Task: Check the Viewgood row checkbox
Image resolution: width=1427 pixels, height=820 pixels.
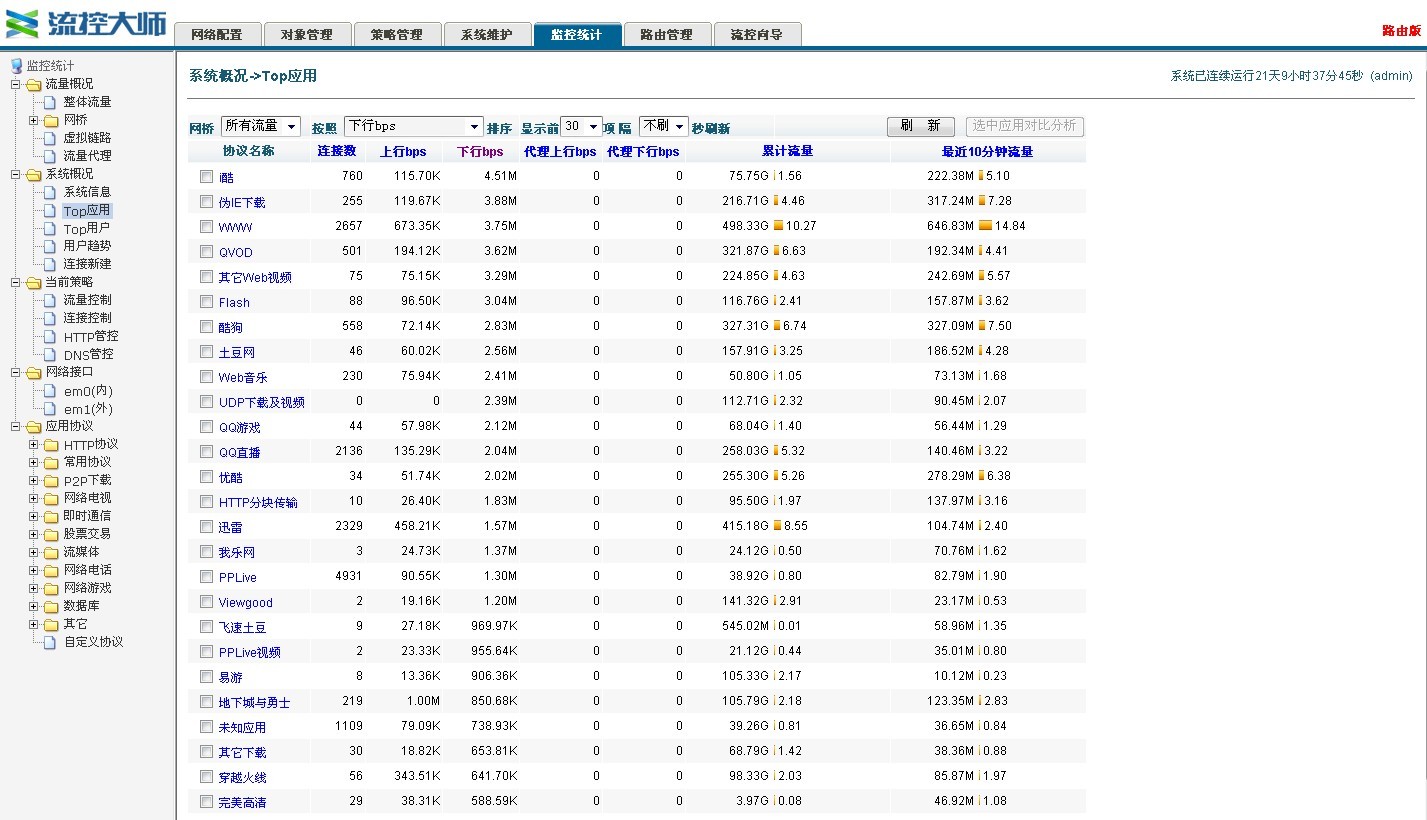Action: (206, 601)
